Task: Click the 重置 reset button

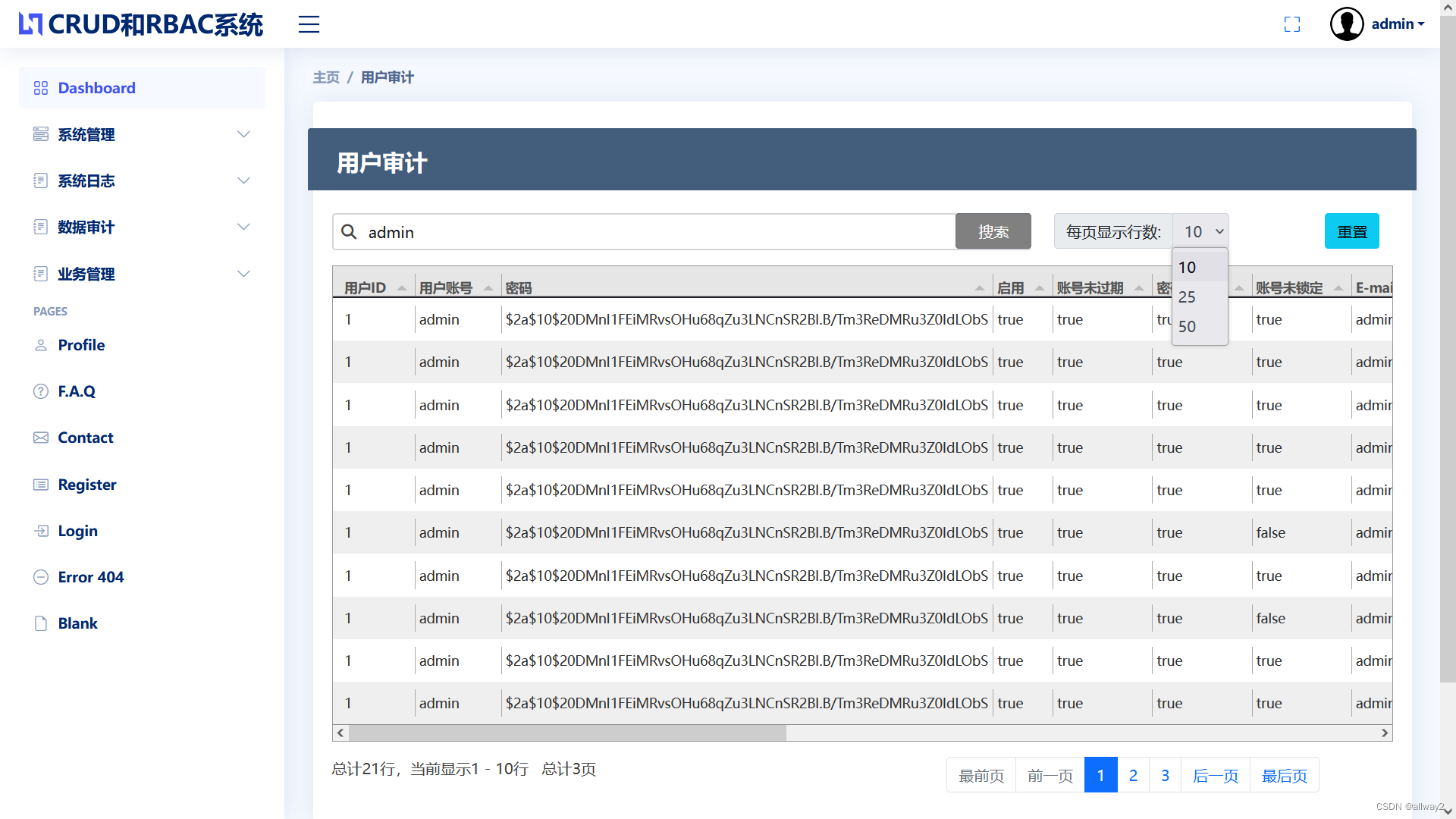Action: click(x=1352, y=231)
